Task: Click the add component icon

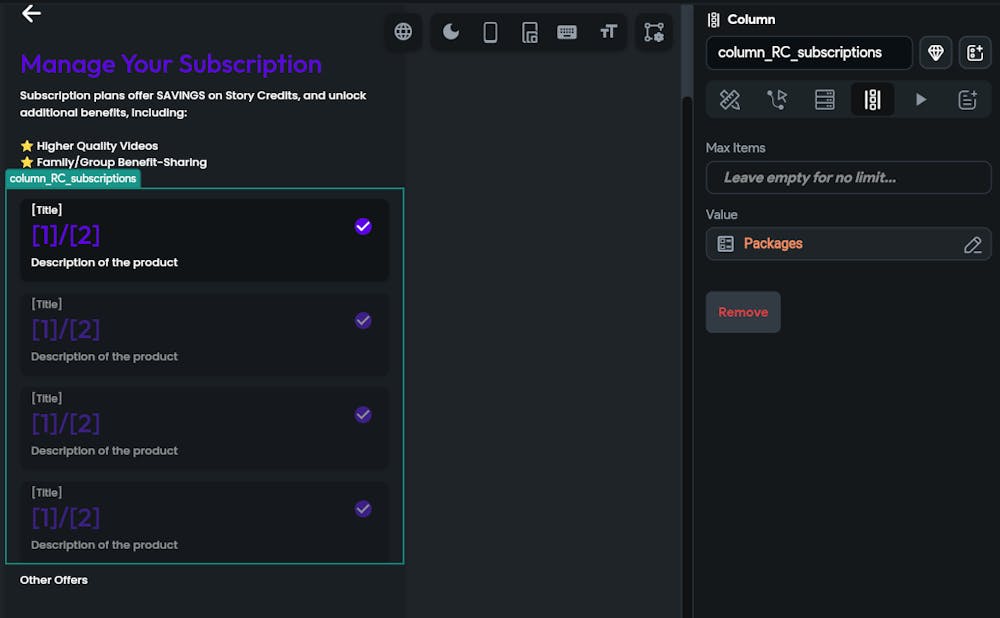Action: [975, 53]
